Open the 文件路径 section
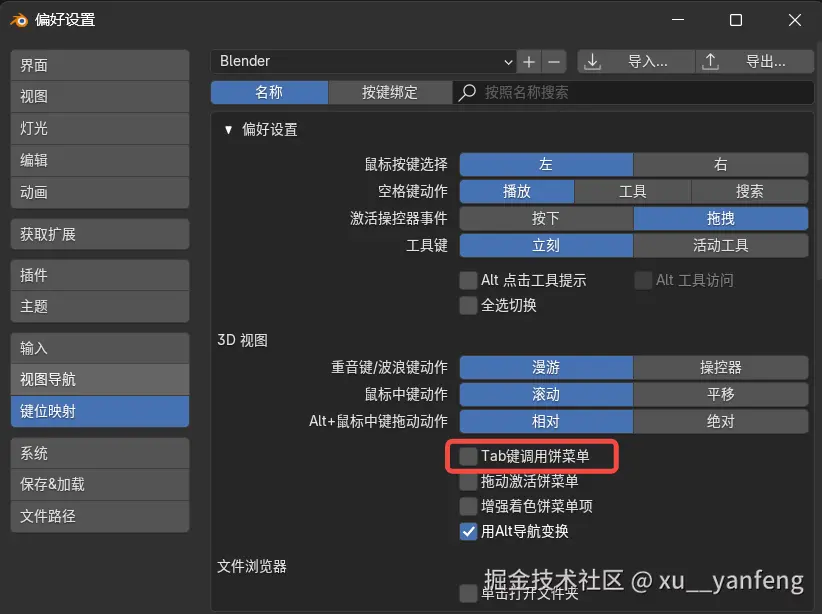 [x=100, y=516]
